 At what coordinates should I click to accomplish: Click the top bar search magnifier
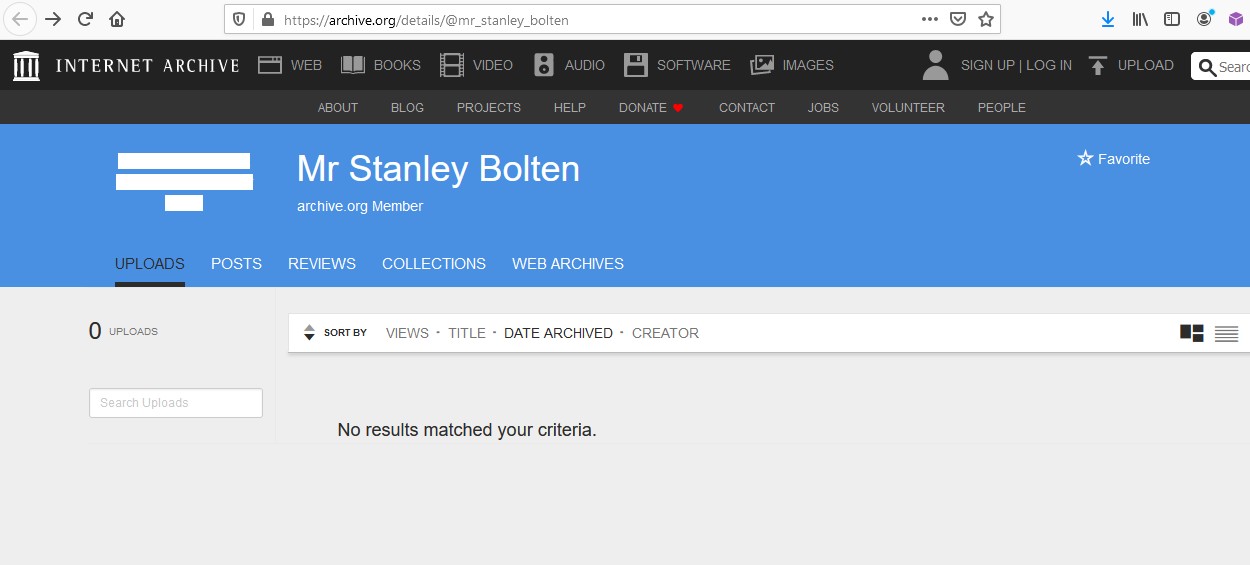click(1207, 66)
